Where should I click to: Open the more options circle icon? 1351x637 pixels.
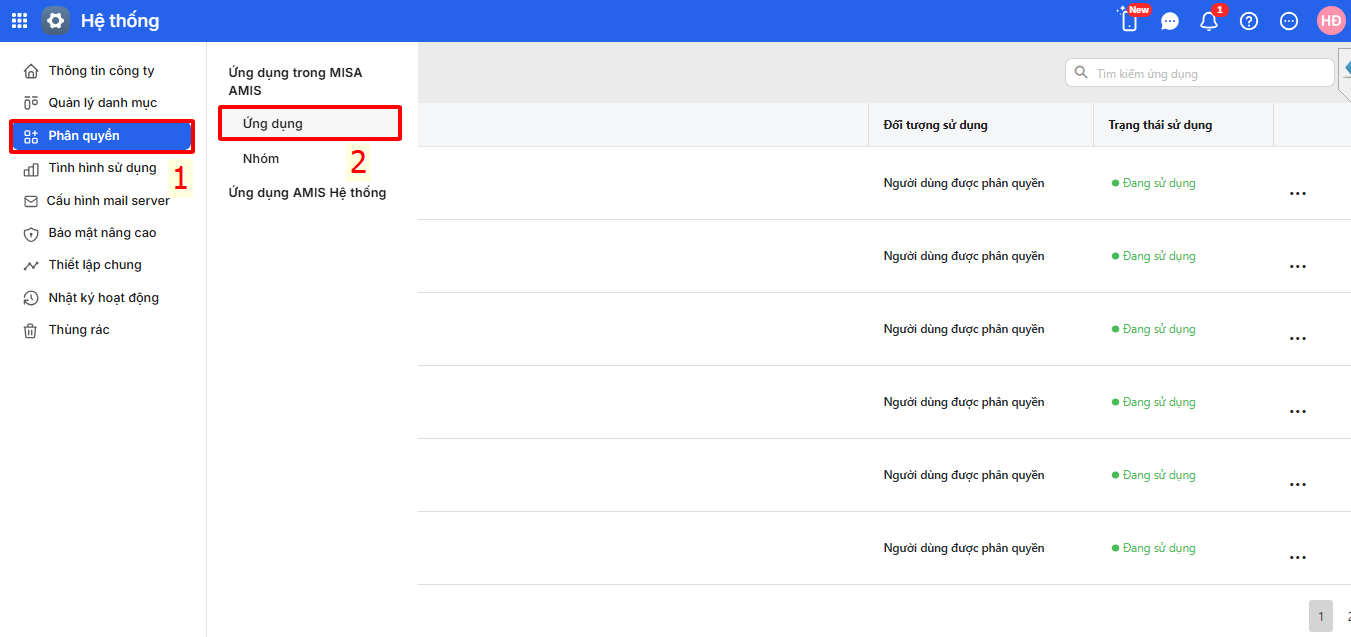(1289, 21)
